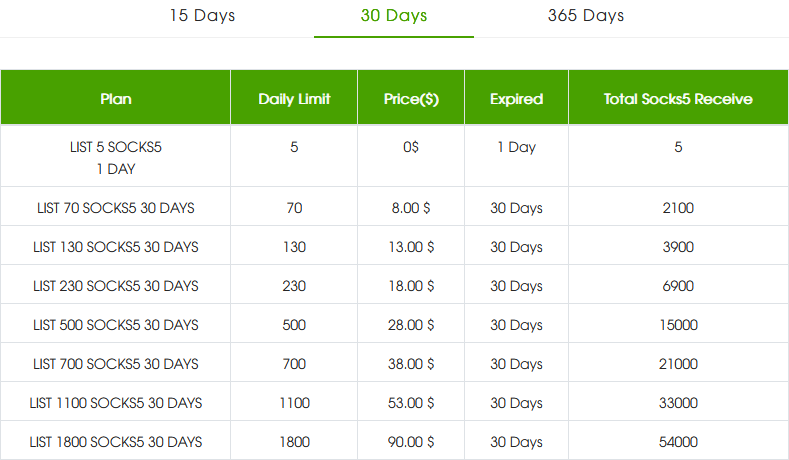Choose LIST 700 SOCKS5 30 DAYS plan
Viewport: 789px width, 460px height.
pos(116,364)
